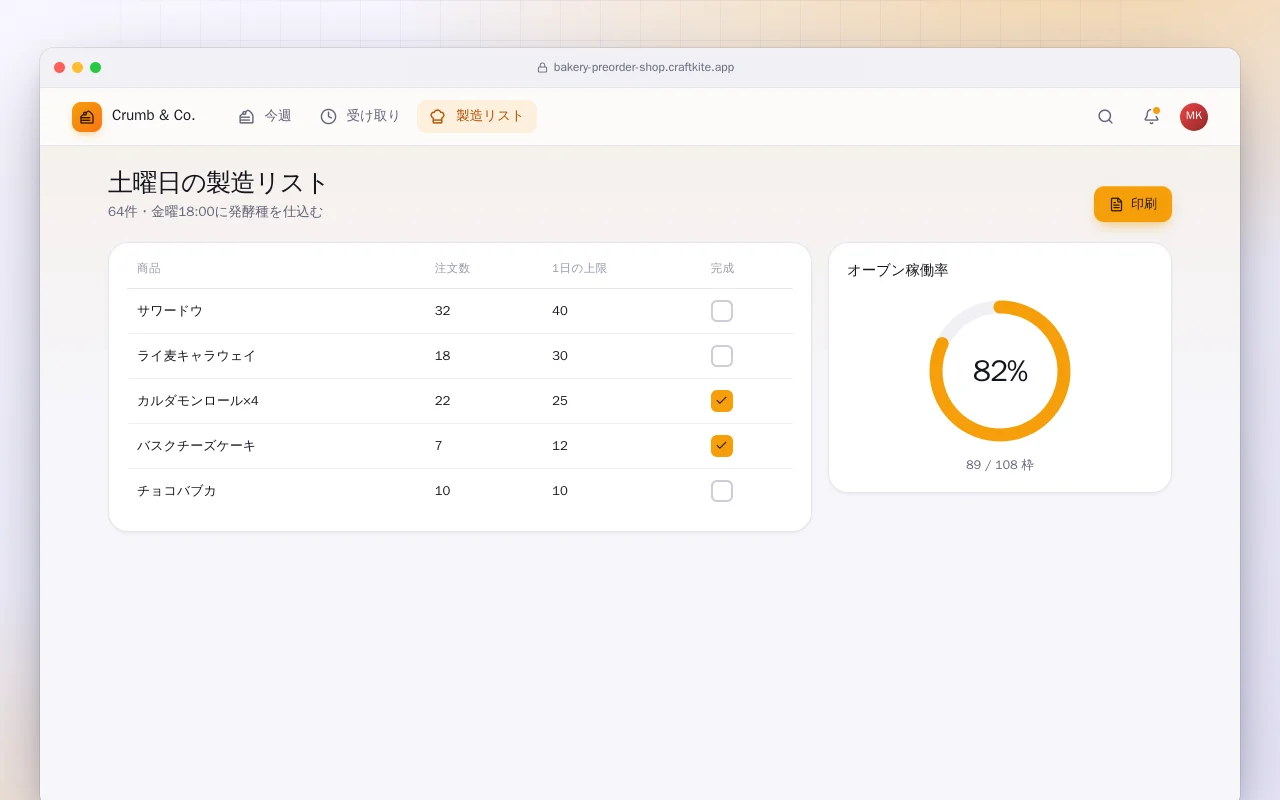Click the Crumb & Co. logo icon

click(87, 117)
